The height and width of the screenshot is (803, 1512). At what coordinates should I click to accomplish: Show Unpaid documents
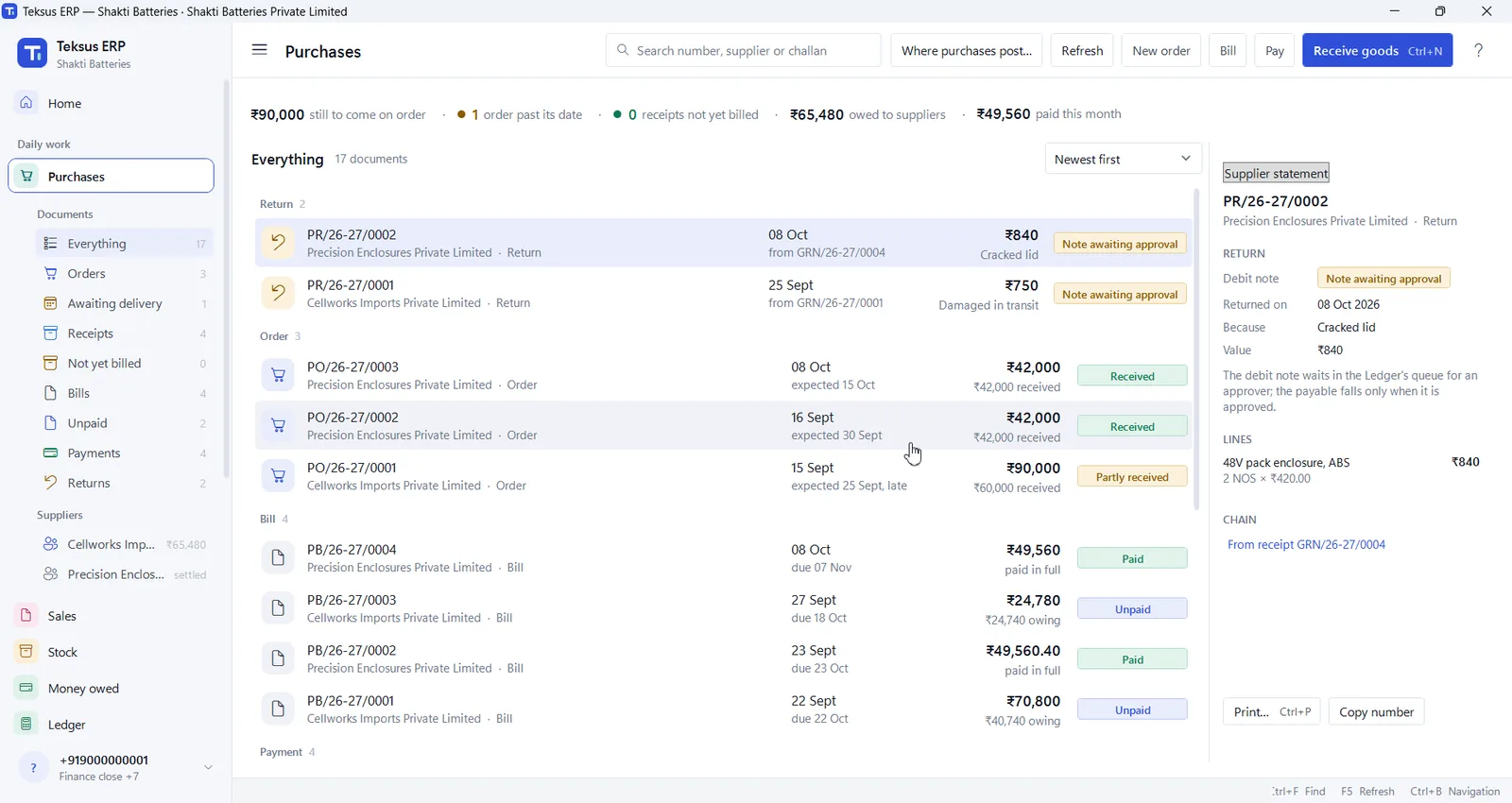tap(125, 423)
